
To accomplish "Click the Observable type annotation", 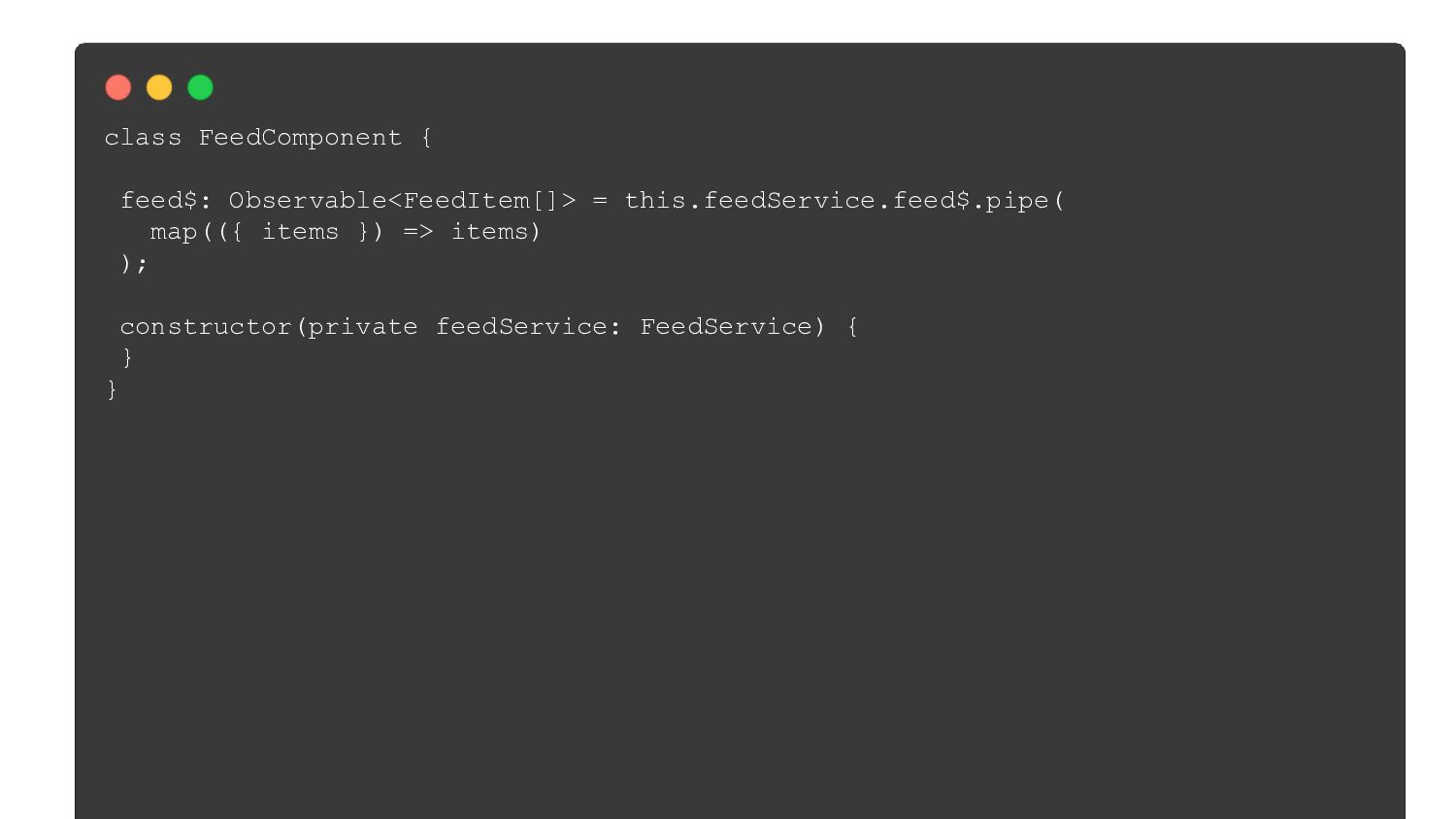I will 308,201.
